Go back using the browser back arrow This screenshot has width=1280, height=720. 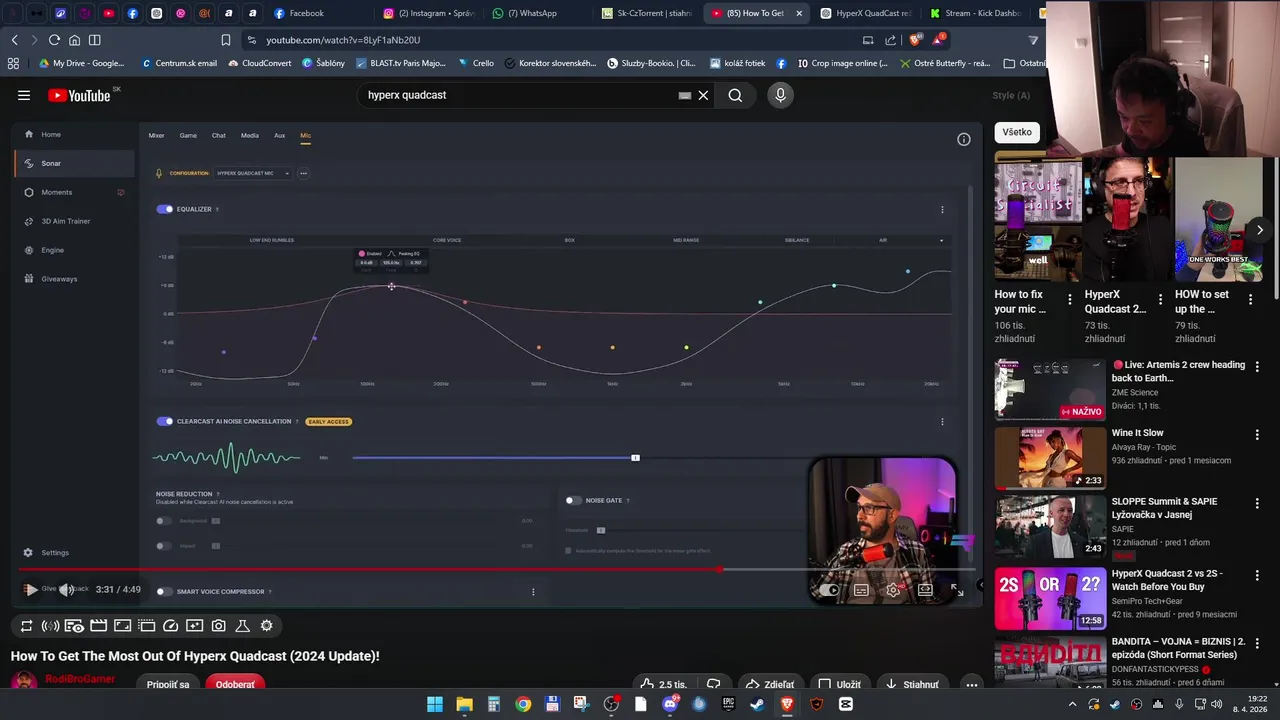14,40
